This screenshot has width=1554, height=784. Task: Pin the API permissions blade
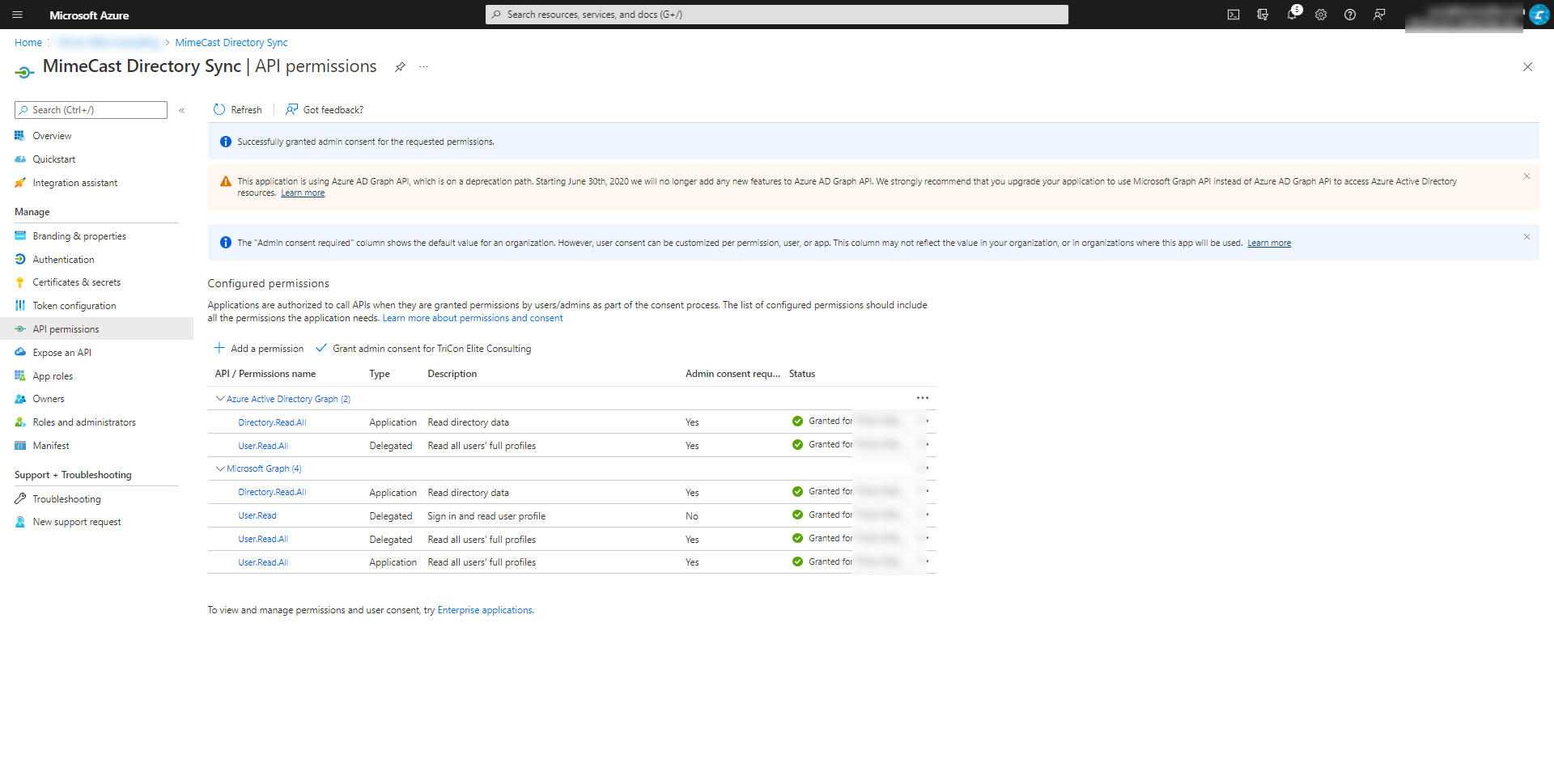[x=400, y=67]
